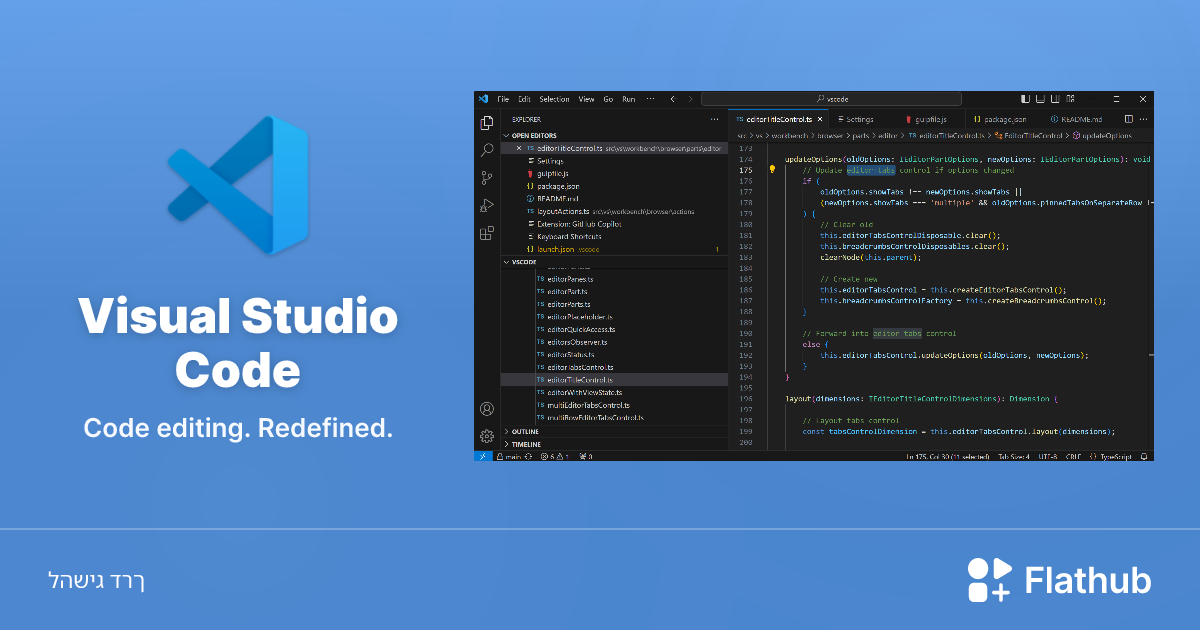Switch to the Settings tab
Image resolution: width=1200 pixels, height=630 pixels.
tap(858, 118)
